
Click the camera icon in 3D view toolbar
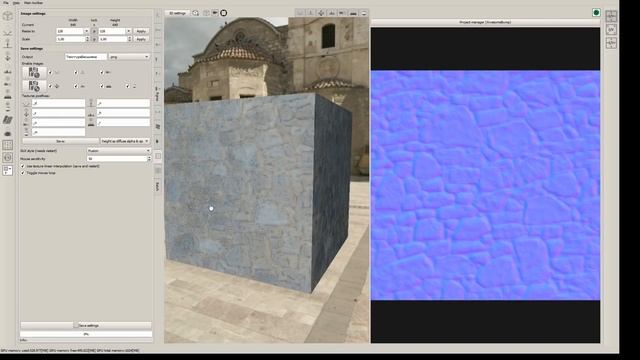click(215, 13)
